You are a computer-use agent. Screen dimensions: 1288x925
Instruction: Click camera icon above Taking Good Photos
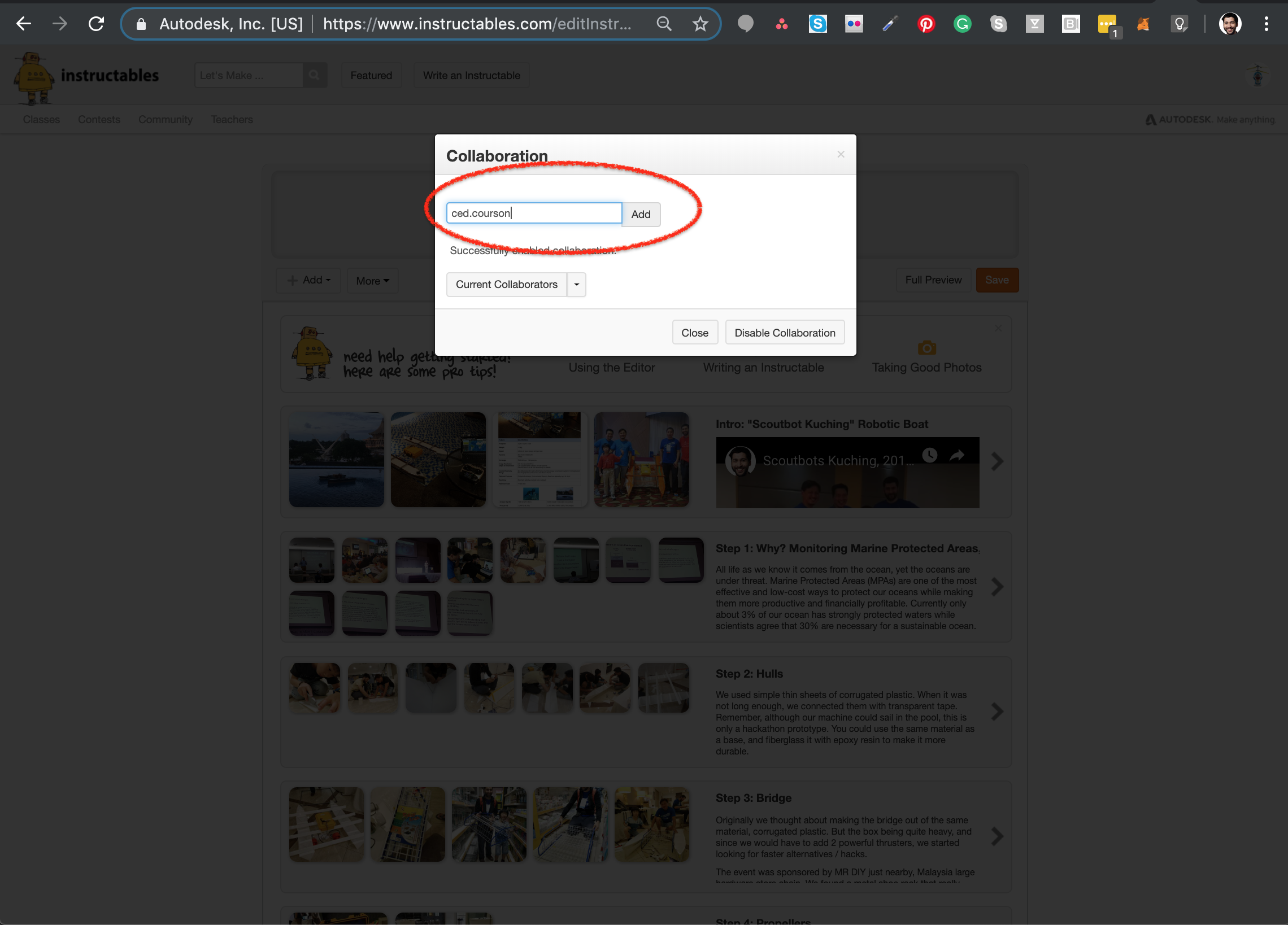[x=927, y=347]
